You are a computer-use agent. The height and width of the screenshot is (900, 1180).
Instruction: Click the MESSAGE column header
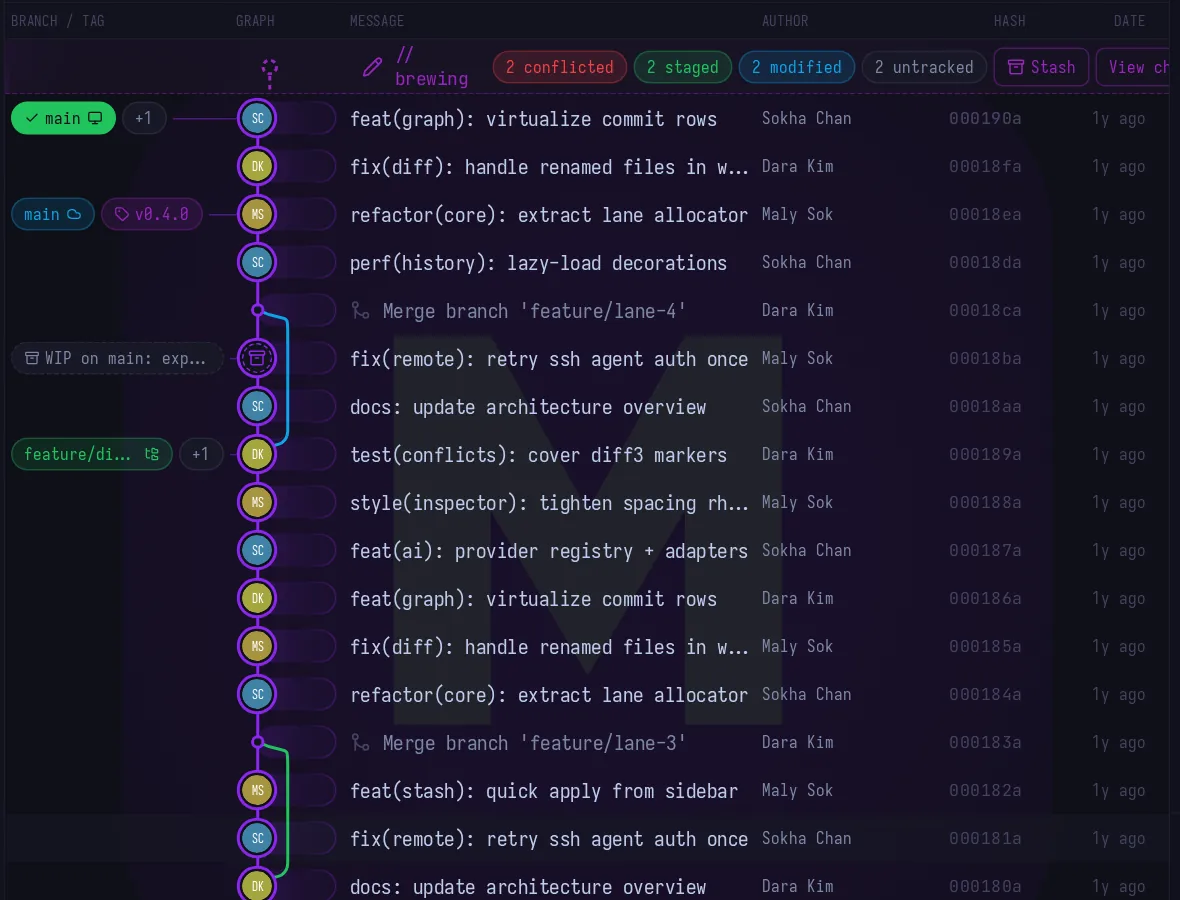377,21
